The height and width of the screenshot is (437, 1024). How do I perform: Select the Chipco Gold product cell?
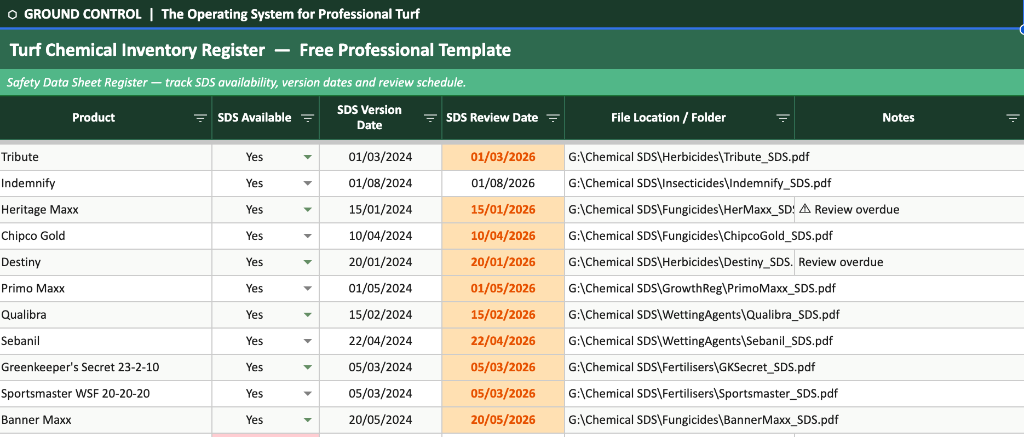[106, 236]
